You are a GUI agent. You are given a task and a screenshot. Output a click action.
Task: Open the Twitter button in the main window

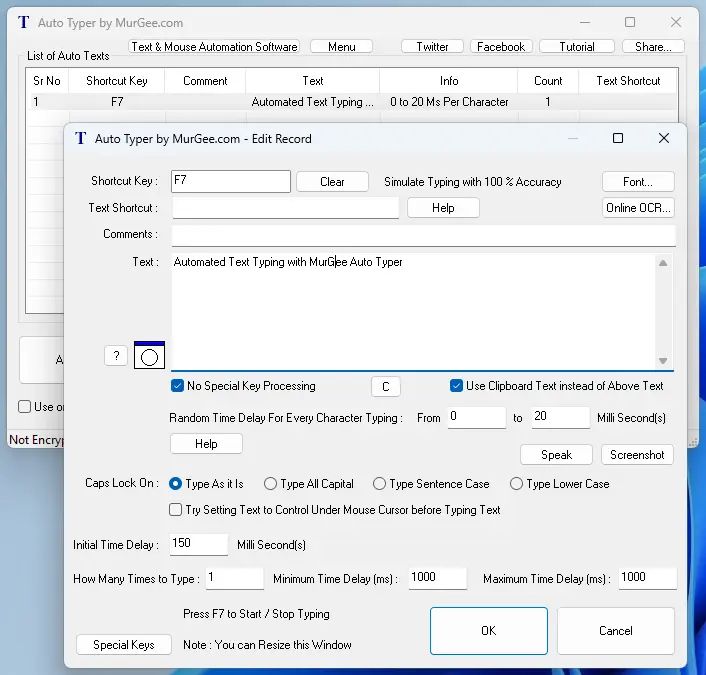click(x=432, y=47)
